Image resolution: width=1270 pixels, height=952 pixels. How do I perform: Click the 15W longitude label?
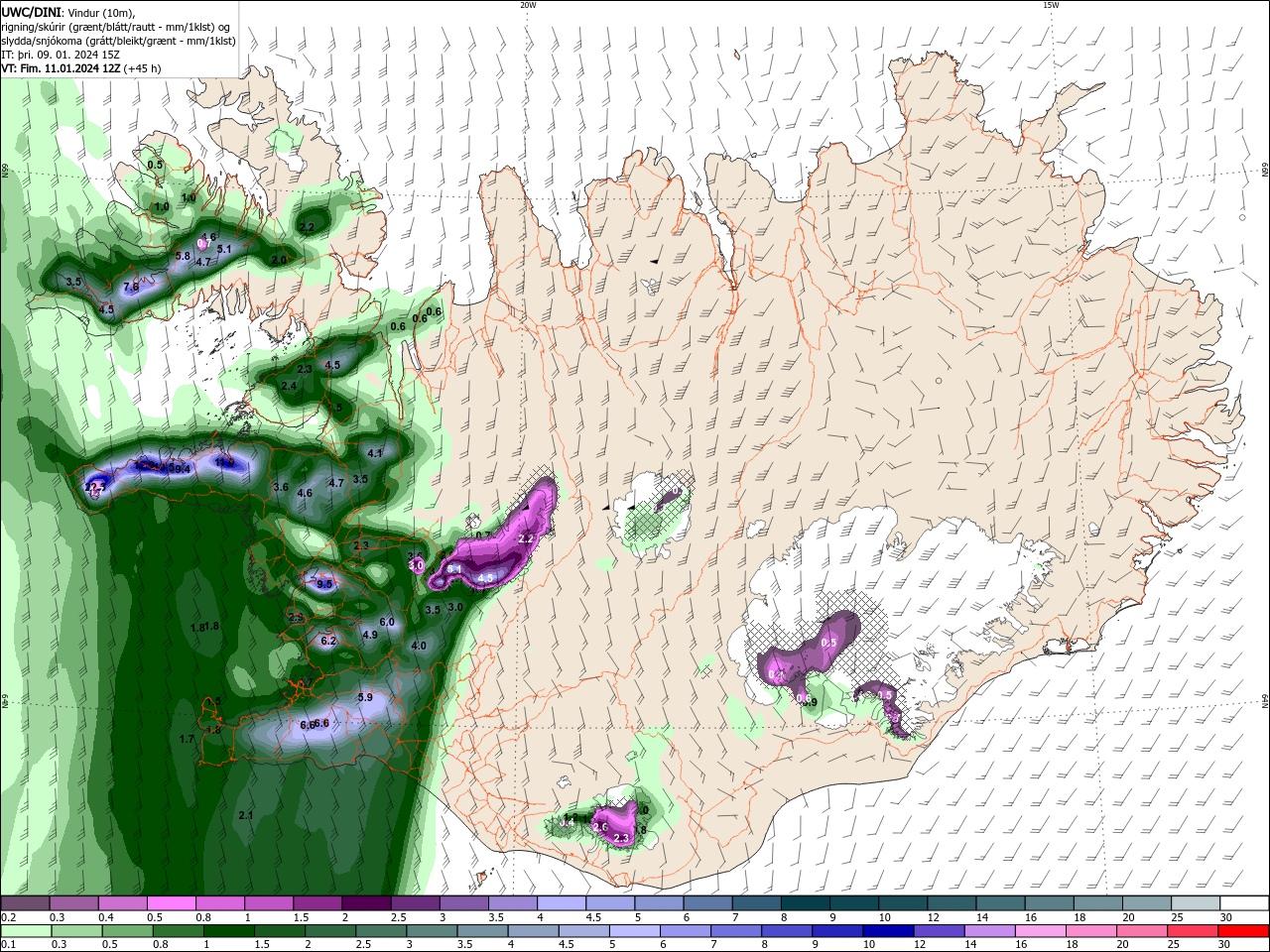pyautogui.click(x=1051, y=5)
